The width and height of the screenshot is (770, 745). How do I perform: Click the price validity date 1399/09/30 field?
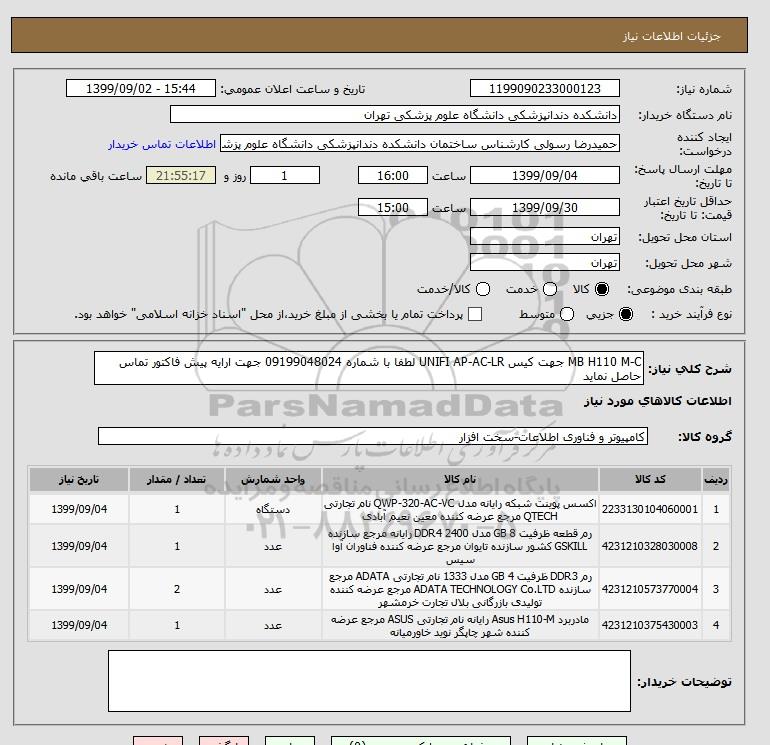[x=545, y=207]
